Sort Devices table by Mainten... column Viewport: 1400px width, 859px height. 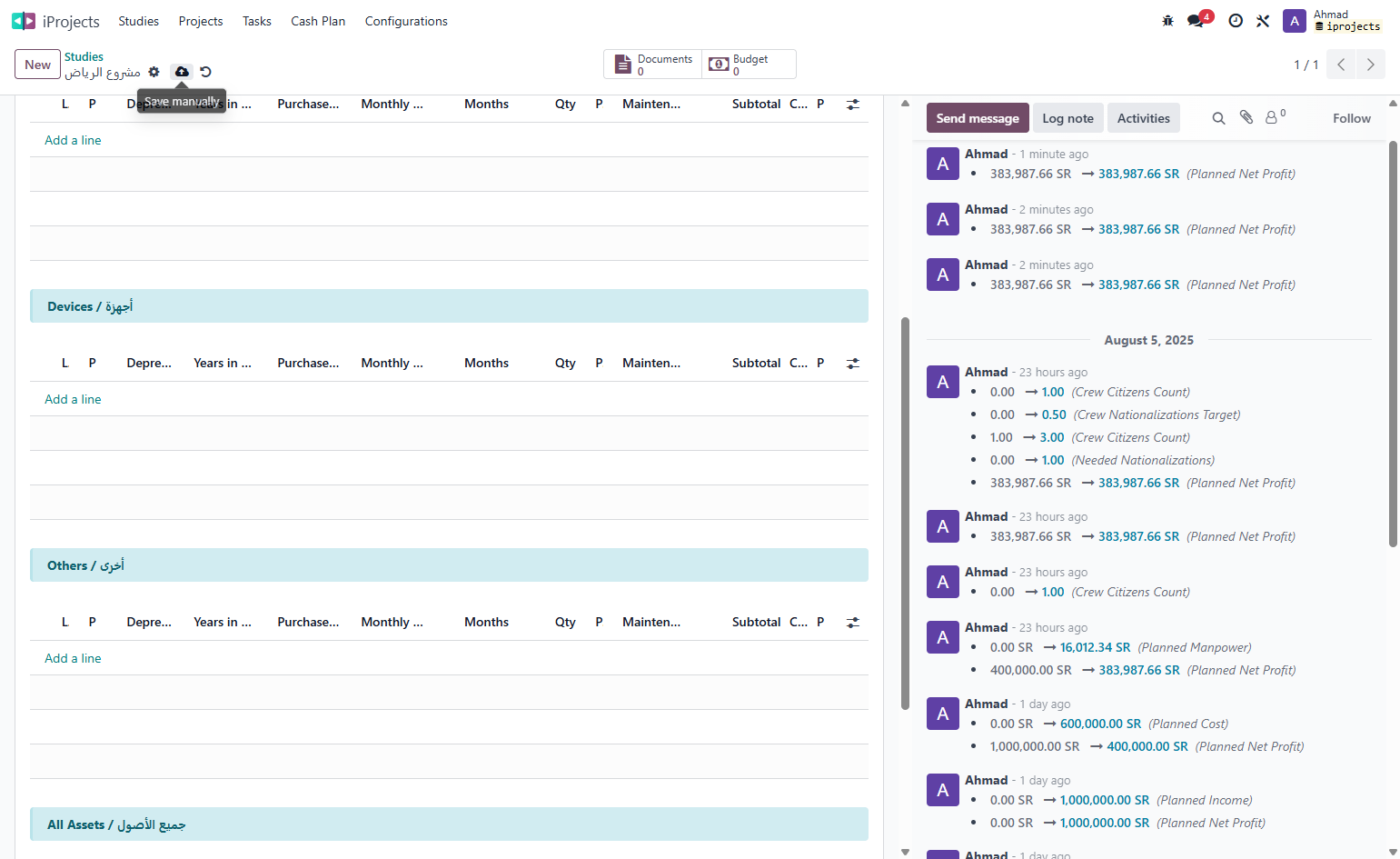(651, 363)
